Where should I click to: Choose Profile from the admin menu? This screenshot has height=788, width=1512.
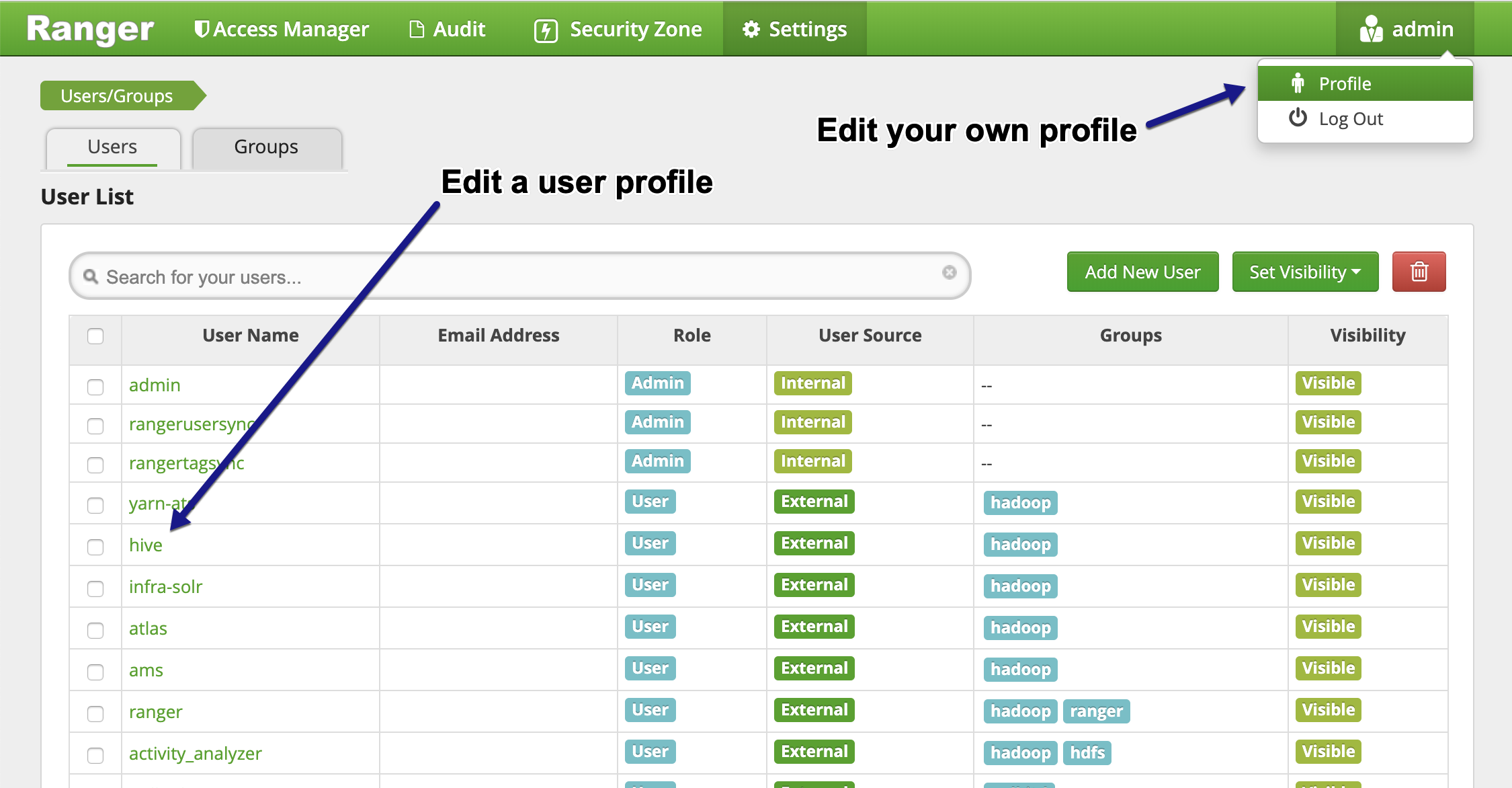pyautogui.click(x=1345, y=83)
